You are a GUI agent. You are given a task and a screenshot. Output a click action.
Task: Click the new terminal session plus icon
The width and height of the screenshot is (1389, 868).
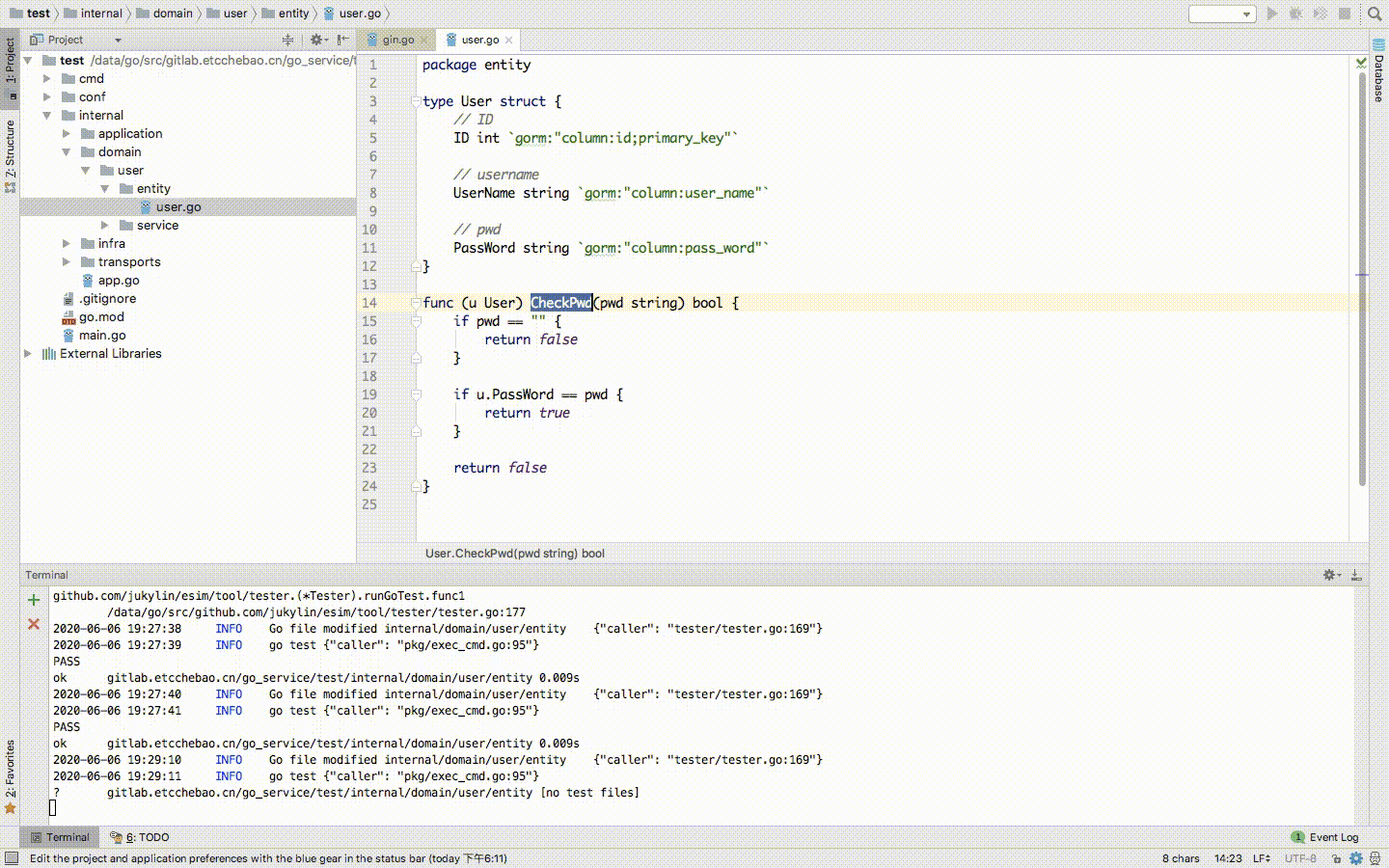pos(34,600)
